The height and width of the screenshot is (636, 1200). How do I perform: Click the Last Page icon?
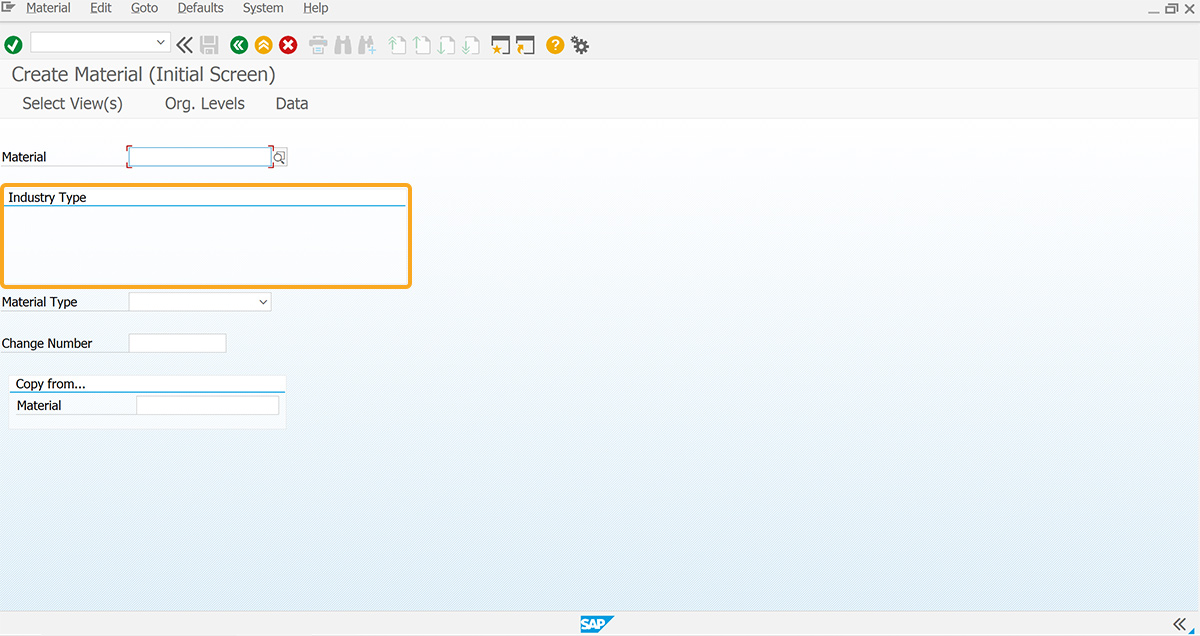point(471,45)
